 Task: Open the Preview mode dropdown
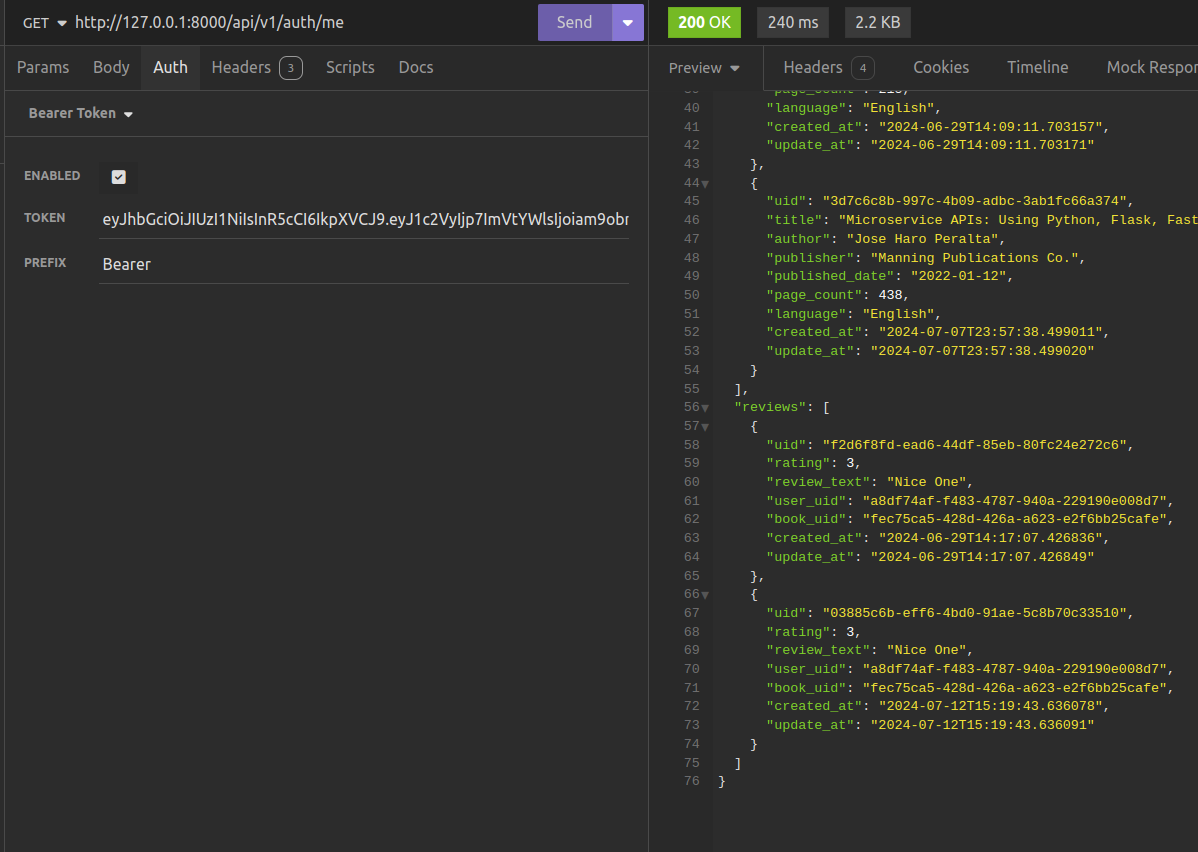pyautogui.click(x=704, y=68)
